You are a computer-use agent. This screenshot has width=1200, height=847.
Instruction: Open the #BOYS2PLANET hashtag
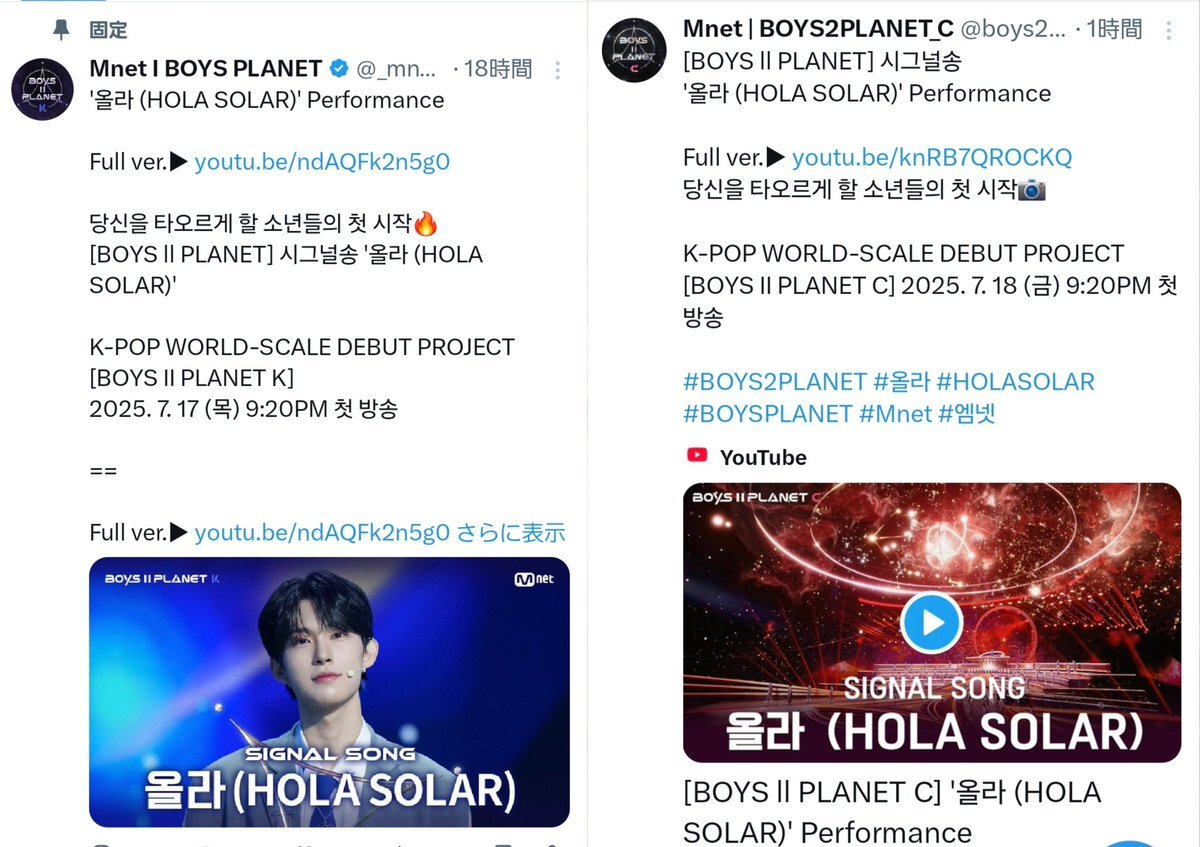774,381
